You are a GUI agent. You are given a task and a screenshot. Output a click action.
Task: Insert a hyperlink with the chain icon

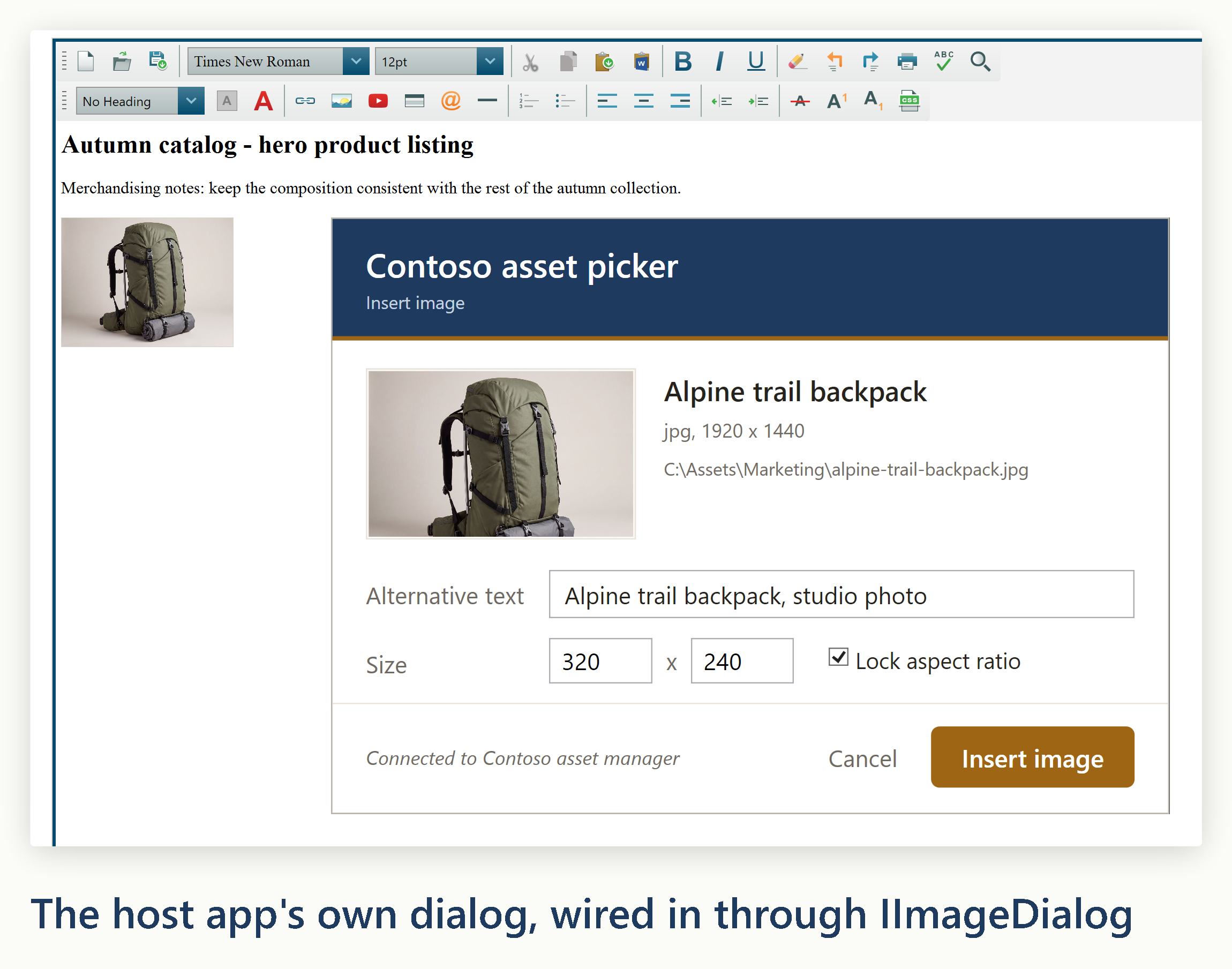[x=305, y=101]
